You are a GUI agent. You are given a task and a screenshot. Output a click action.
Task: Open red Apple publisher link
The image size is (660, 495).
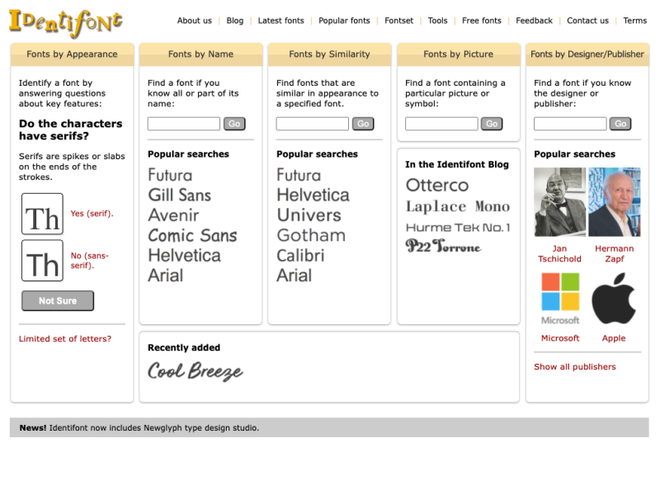(614, 338)
